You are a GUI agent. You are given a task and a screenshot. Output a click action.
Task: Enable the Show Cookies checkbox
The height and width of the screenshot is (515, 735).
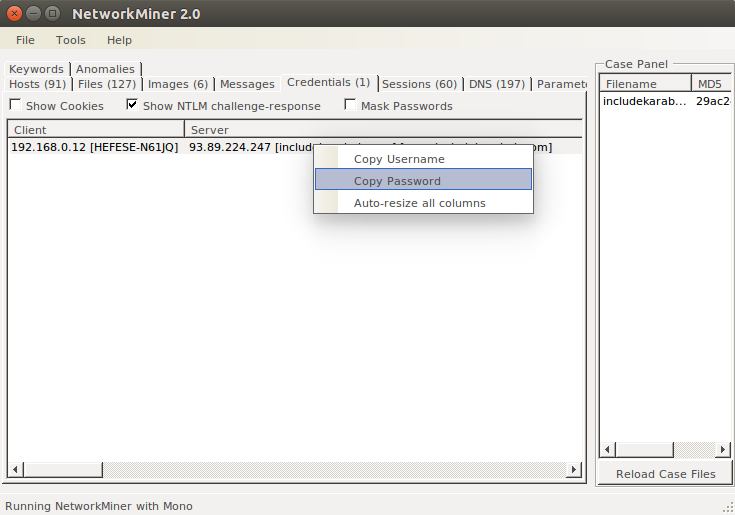[x=15, y=104]
